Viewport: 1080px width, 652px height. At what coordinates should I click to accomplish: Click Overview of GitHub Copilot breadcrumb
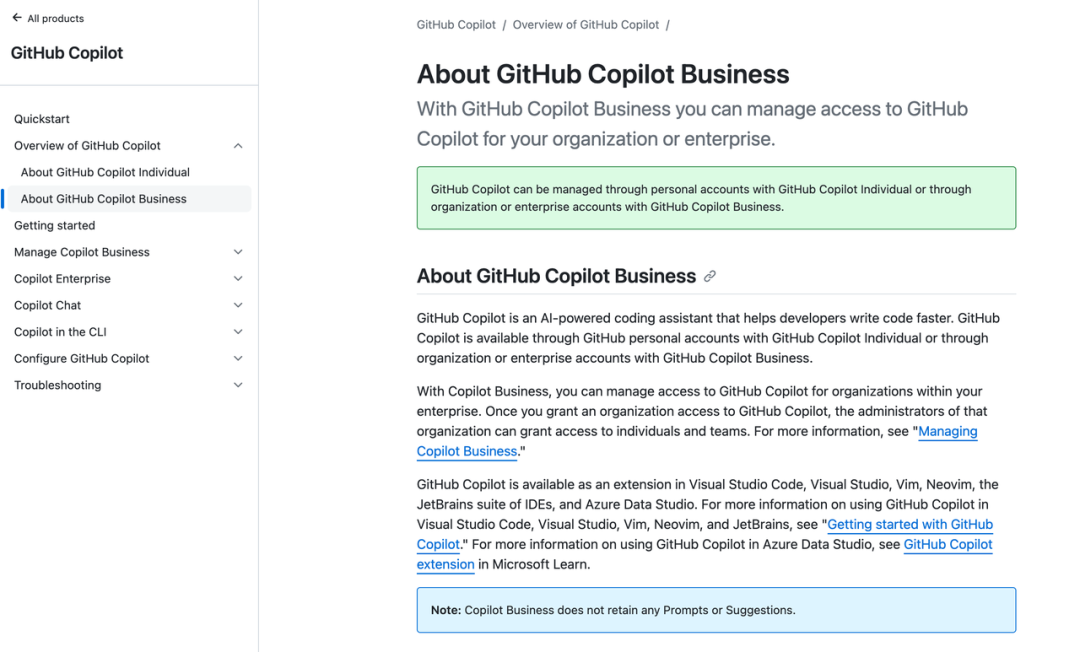point(586,25)
